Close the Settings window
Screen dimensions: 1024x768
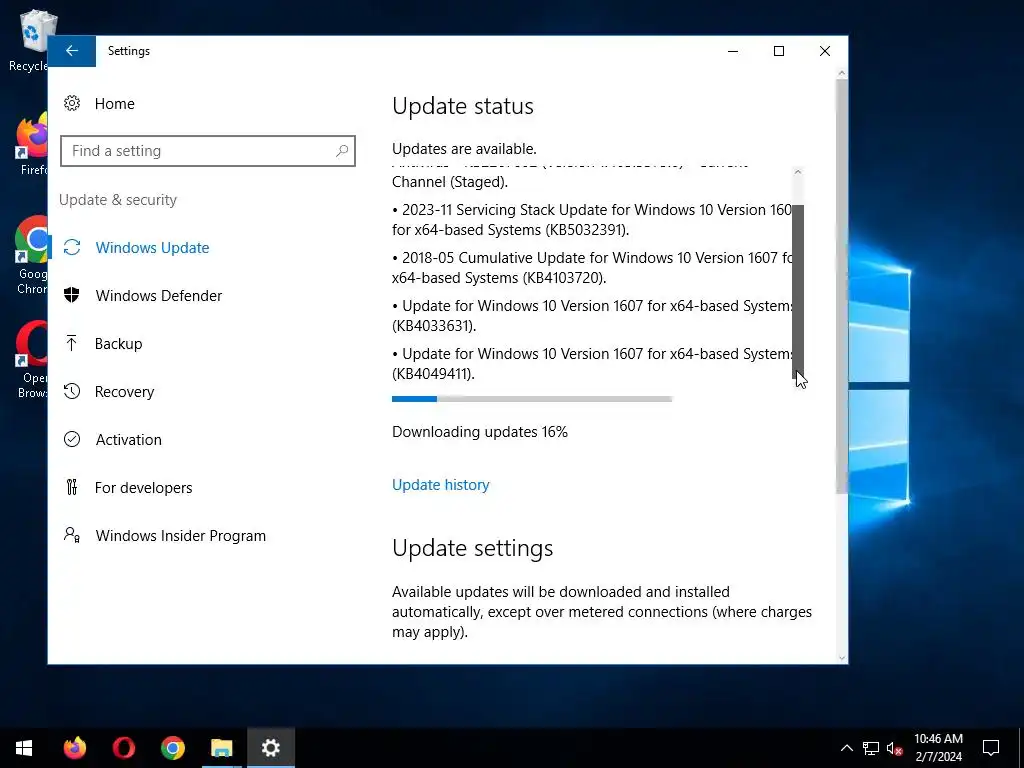click(825, 51)
